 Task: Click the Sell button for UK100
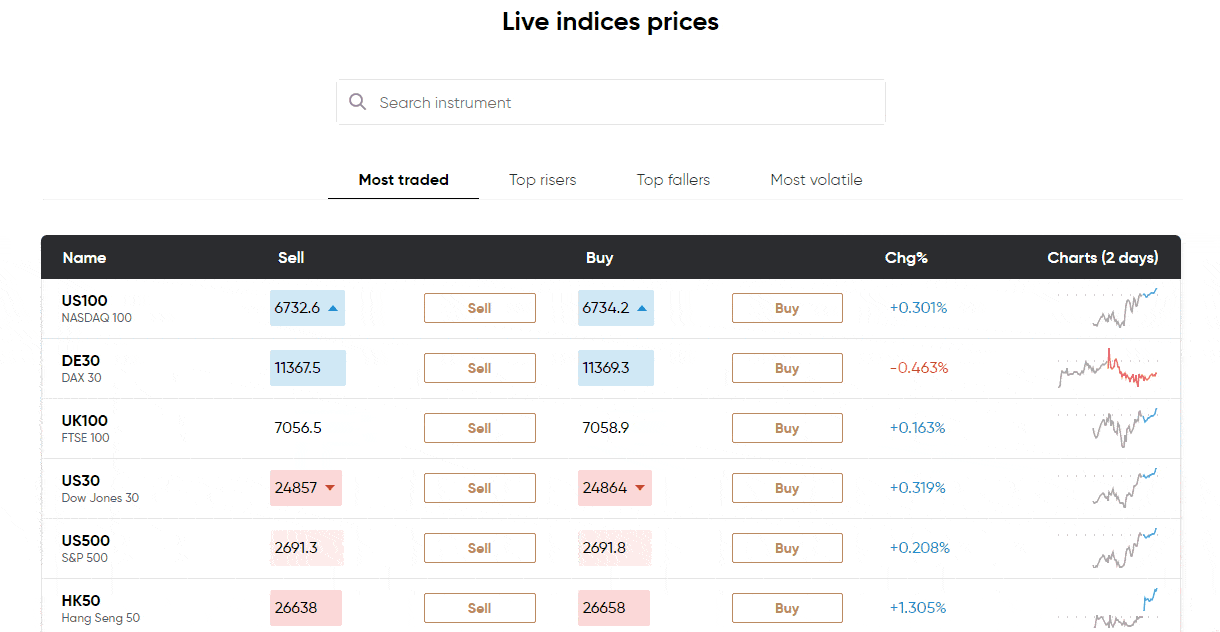[x=480, y=428]
